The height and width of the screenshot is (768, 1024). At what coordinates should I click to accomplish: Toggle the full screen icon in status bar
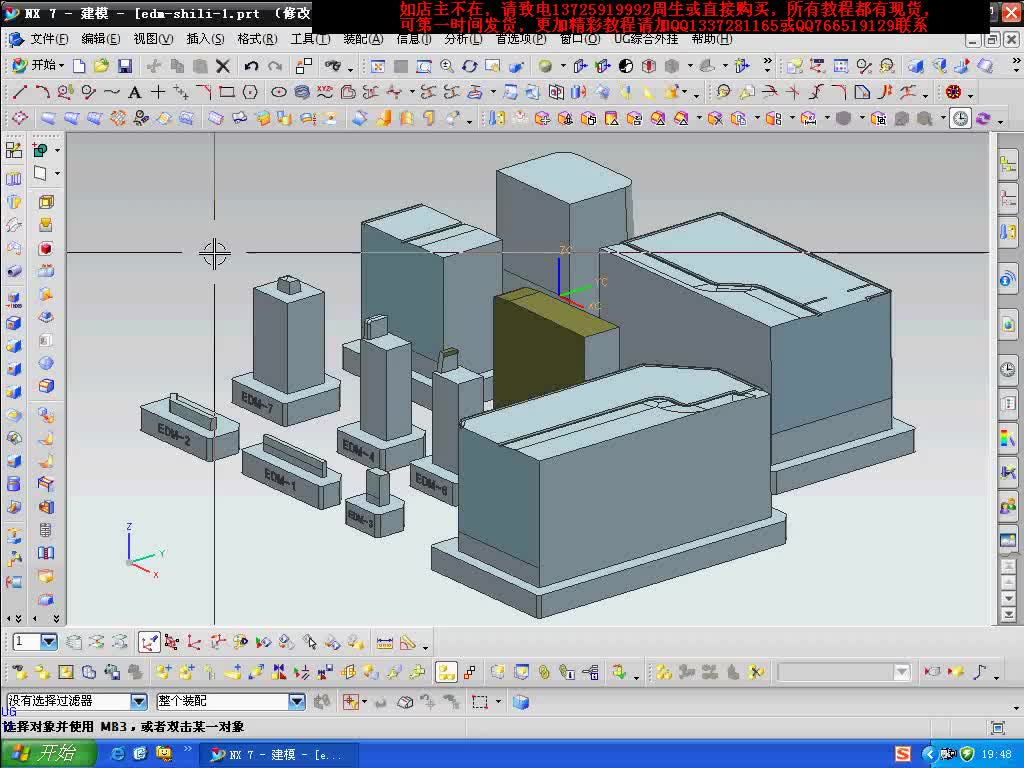997,727
